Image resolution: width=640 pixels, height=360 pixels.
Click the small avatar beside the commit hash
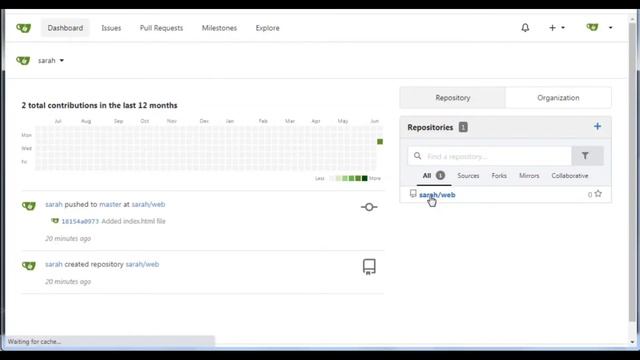click(55, 221)
